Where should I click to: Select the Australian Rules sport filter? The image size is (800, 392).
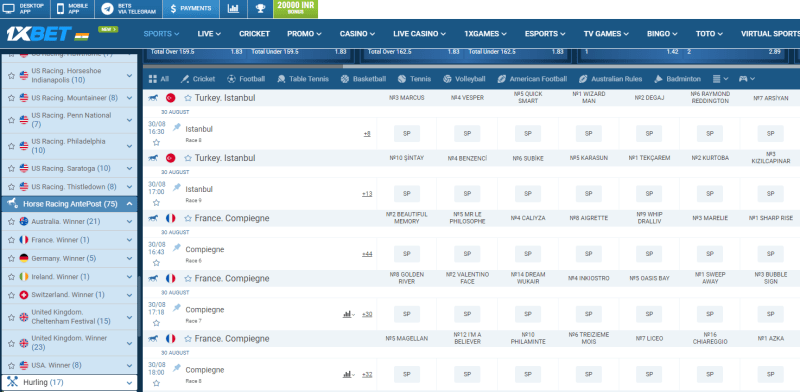[611, 79]
